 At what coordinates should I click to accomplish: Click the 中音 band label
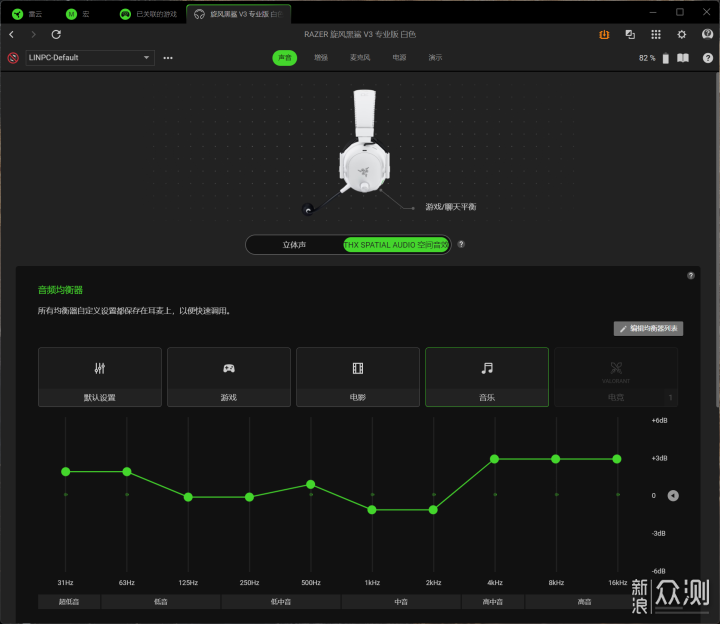[x=401, y=602]
